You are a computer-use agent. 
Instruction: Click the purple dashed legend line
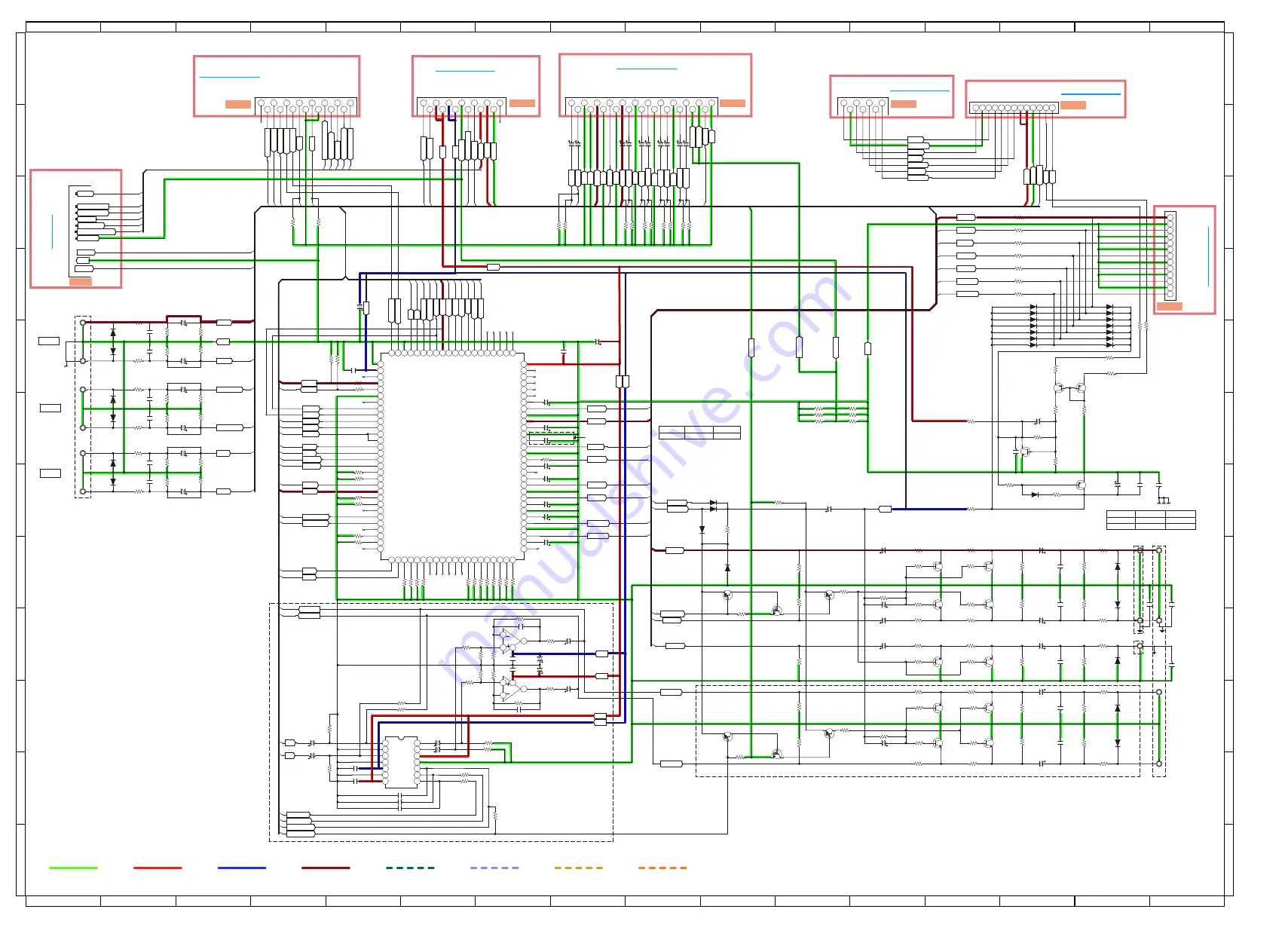(x=494, y=868)
